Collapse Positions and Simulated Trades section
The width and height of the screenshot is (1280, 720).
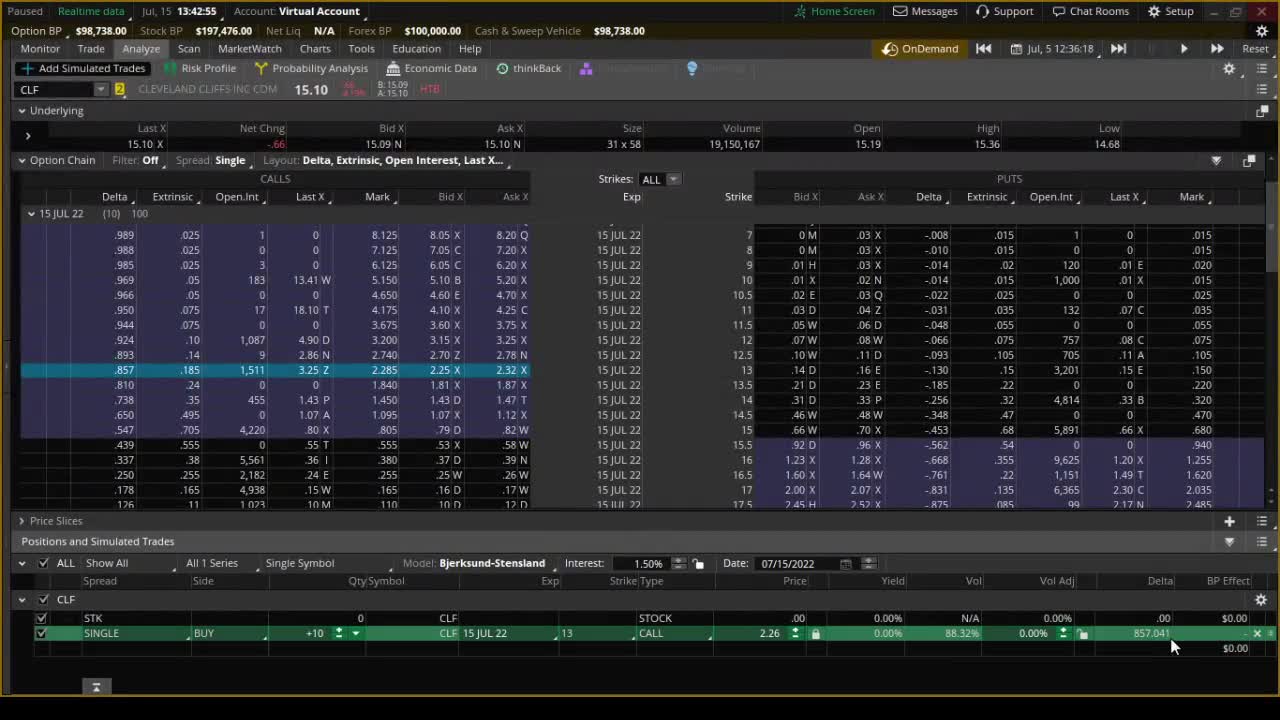coord(1229,542)
